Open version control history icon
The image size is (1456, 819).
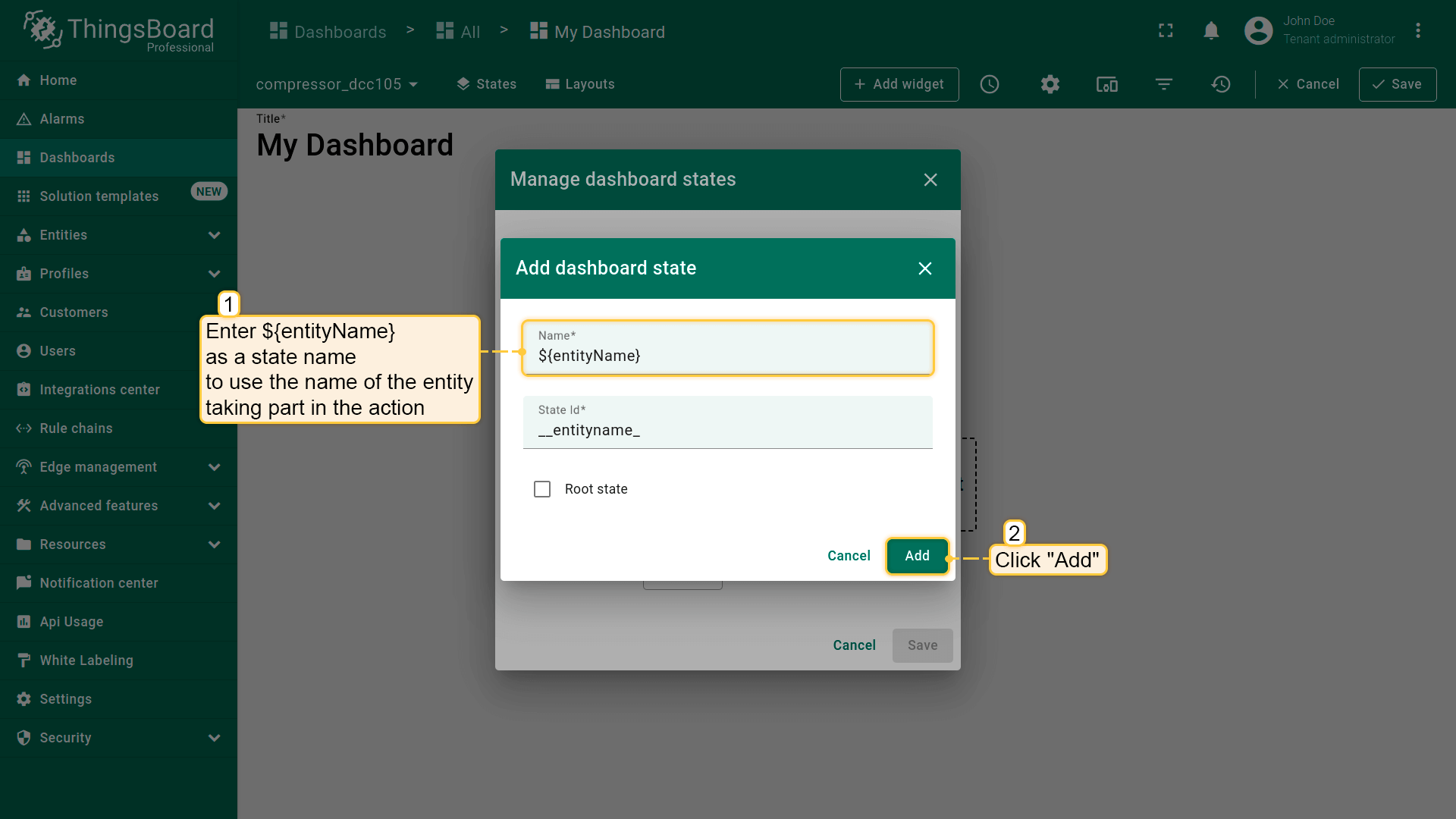tap(1221, 84)
